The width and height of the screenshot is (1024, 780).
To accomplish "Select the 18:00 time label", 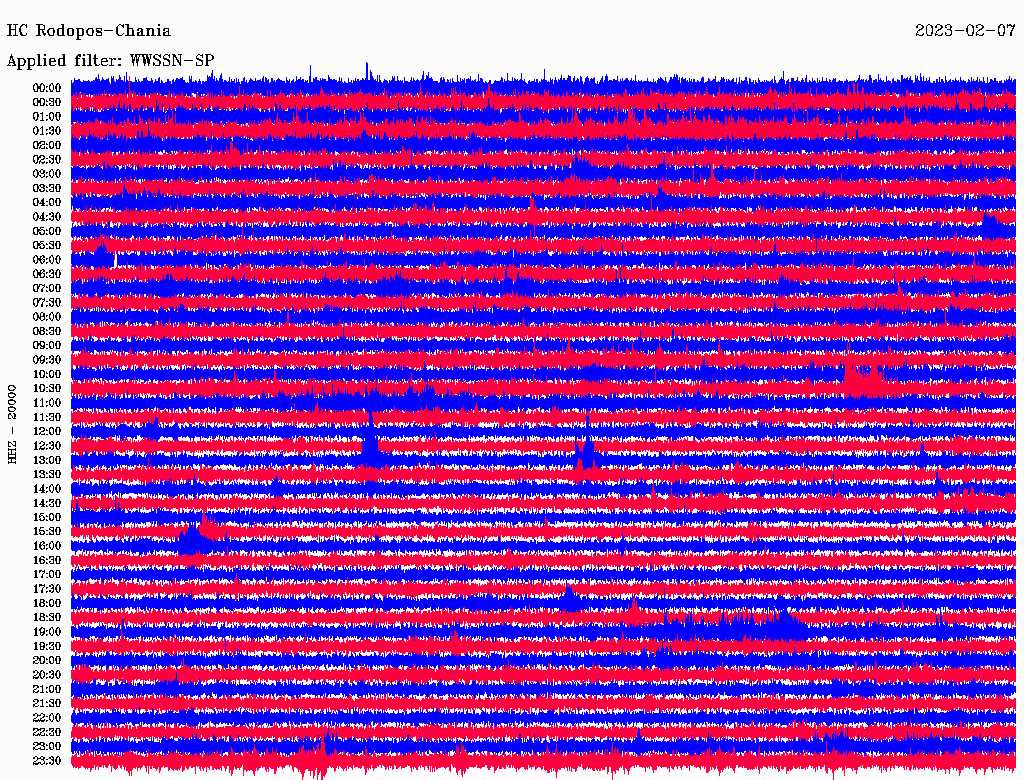I will pos(47,604).
